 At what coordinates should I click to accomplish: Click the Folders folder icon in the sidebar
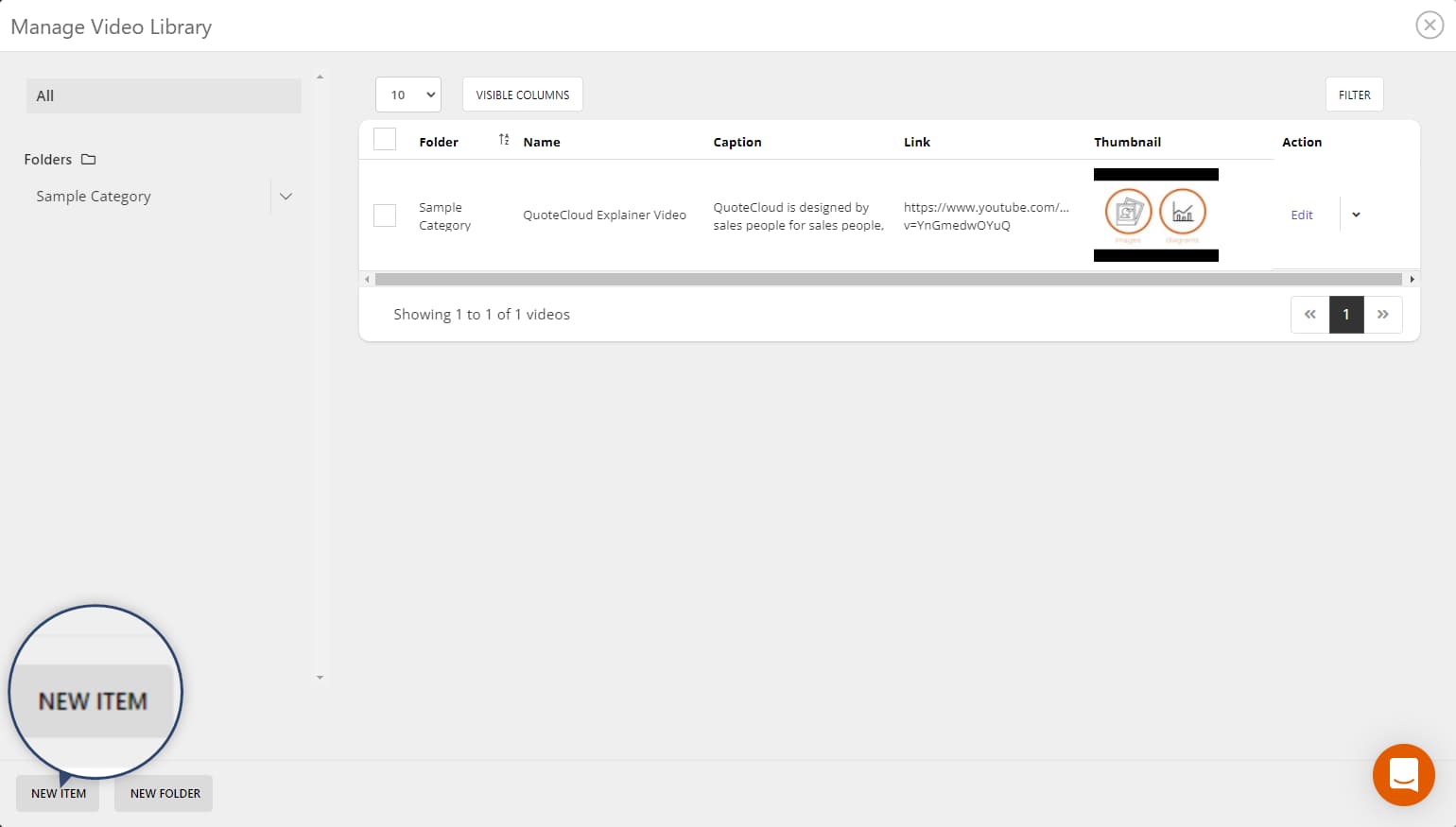tap(87, 159)
